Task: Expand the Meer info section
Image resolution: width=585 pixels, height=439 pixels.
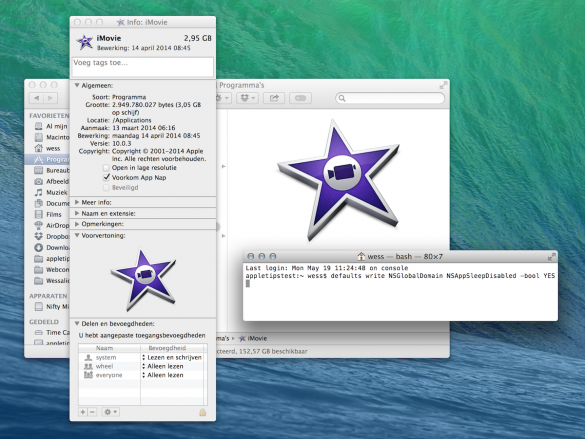Action: (77, 202)
